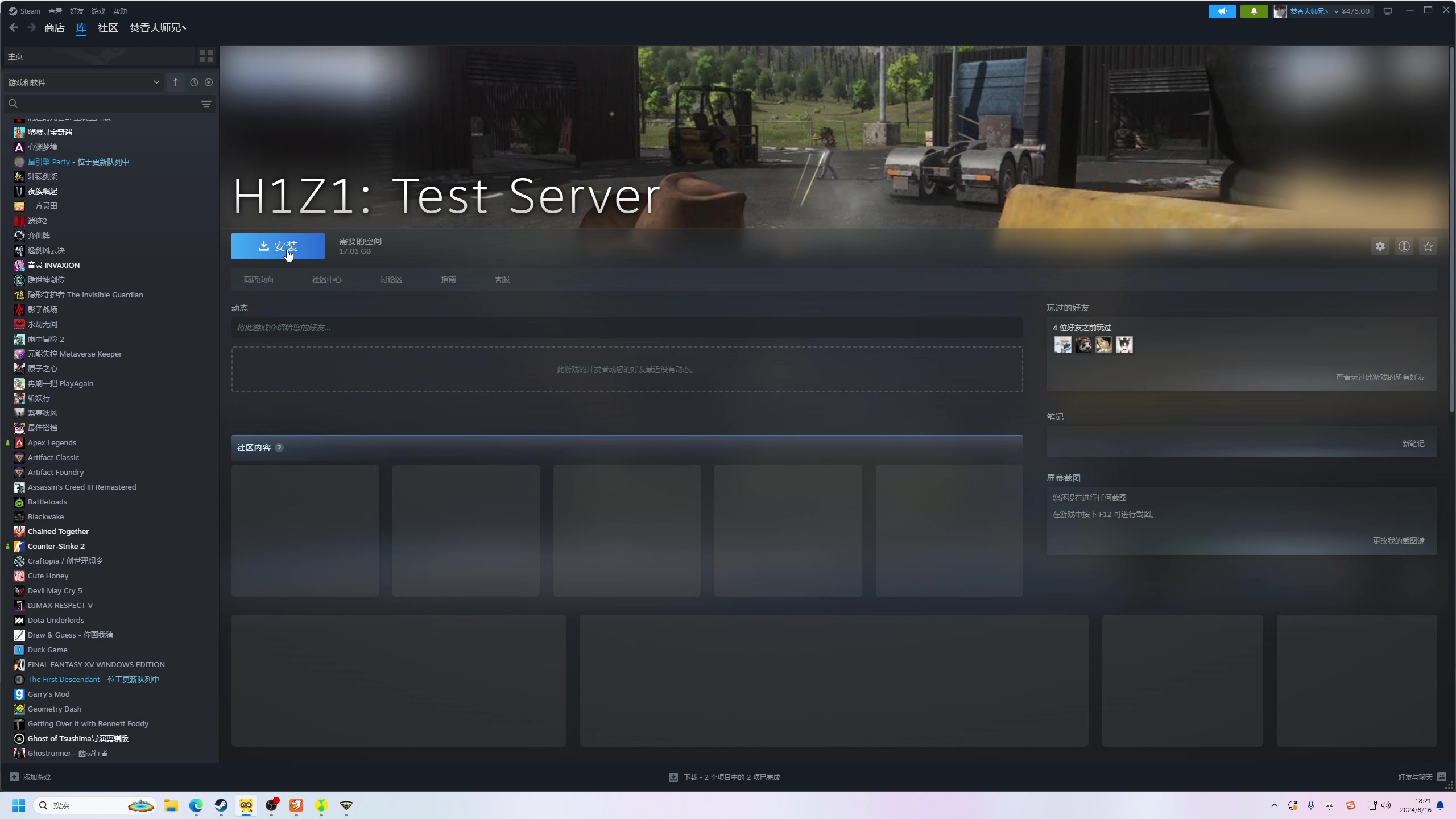Viewport: 1456px width, 819px height.
Task: Open the megaphone announcements button
Action: [1222, 11]
